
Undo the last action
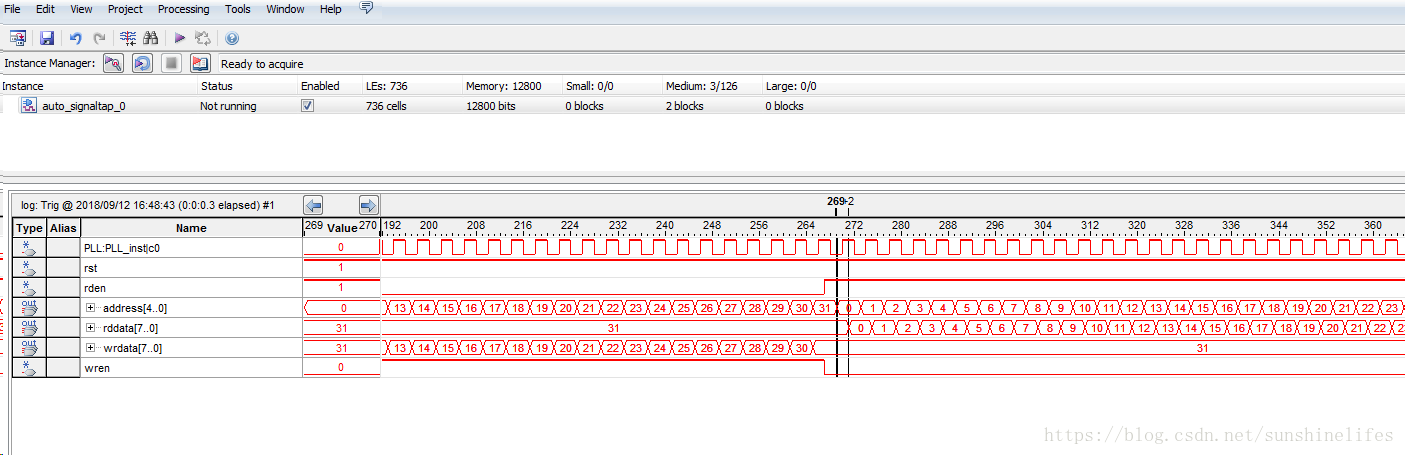coord(75,38)
